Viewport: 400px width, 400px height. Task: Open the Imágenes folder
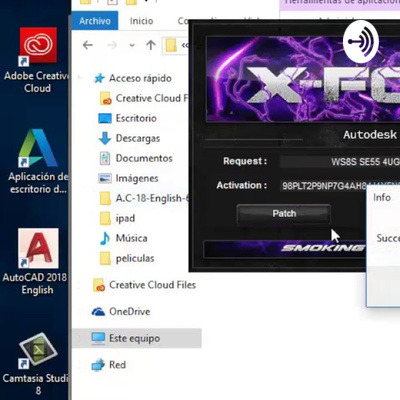tap(128, 178)
